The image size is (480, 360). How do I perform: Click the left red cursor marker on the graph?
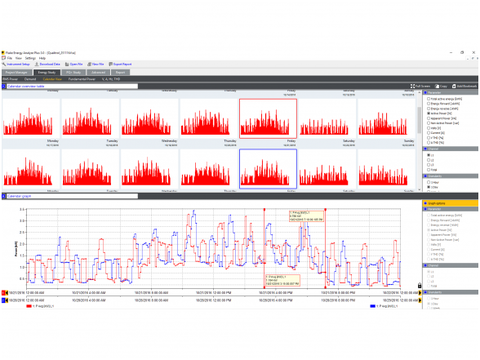265,210
